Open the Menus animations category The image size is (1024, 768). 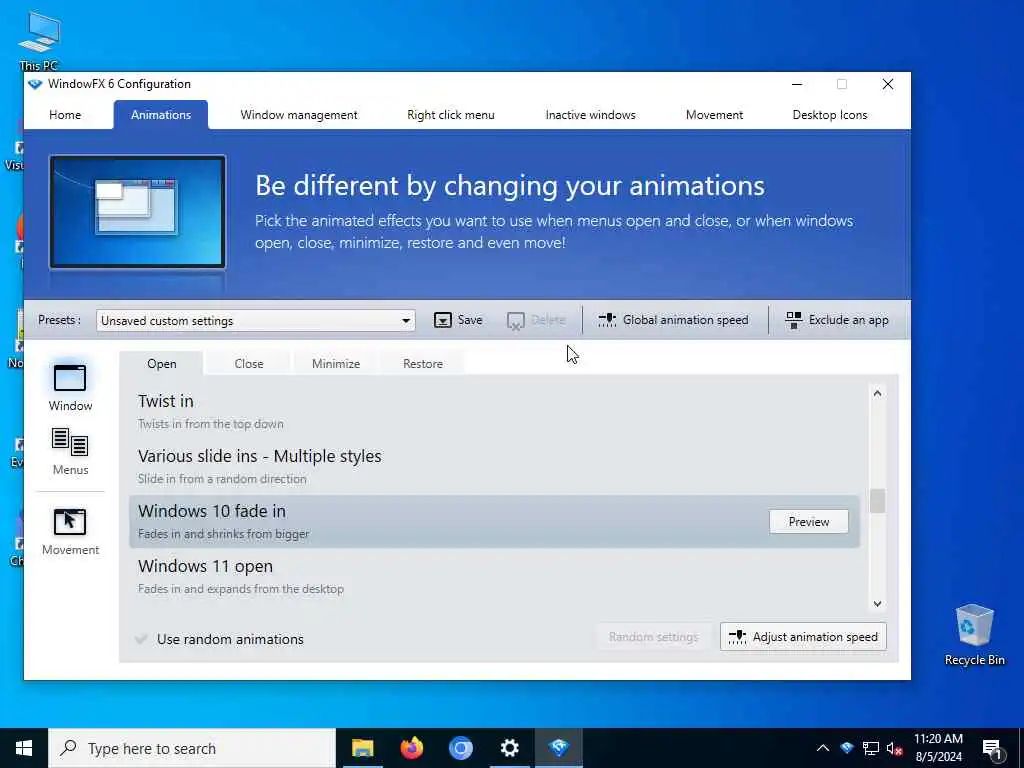(x=70, y=451)
